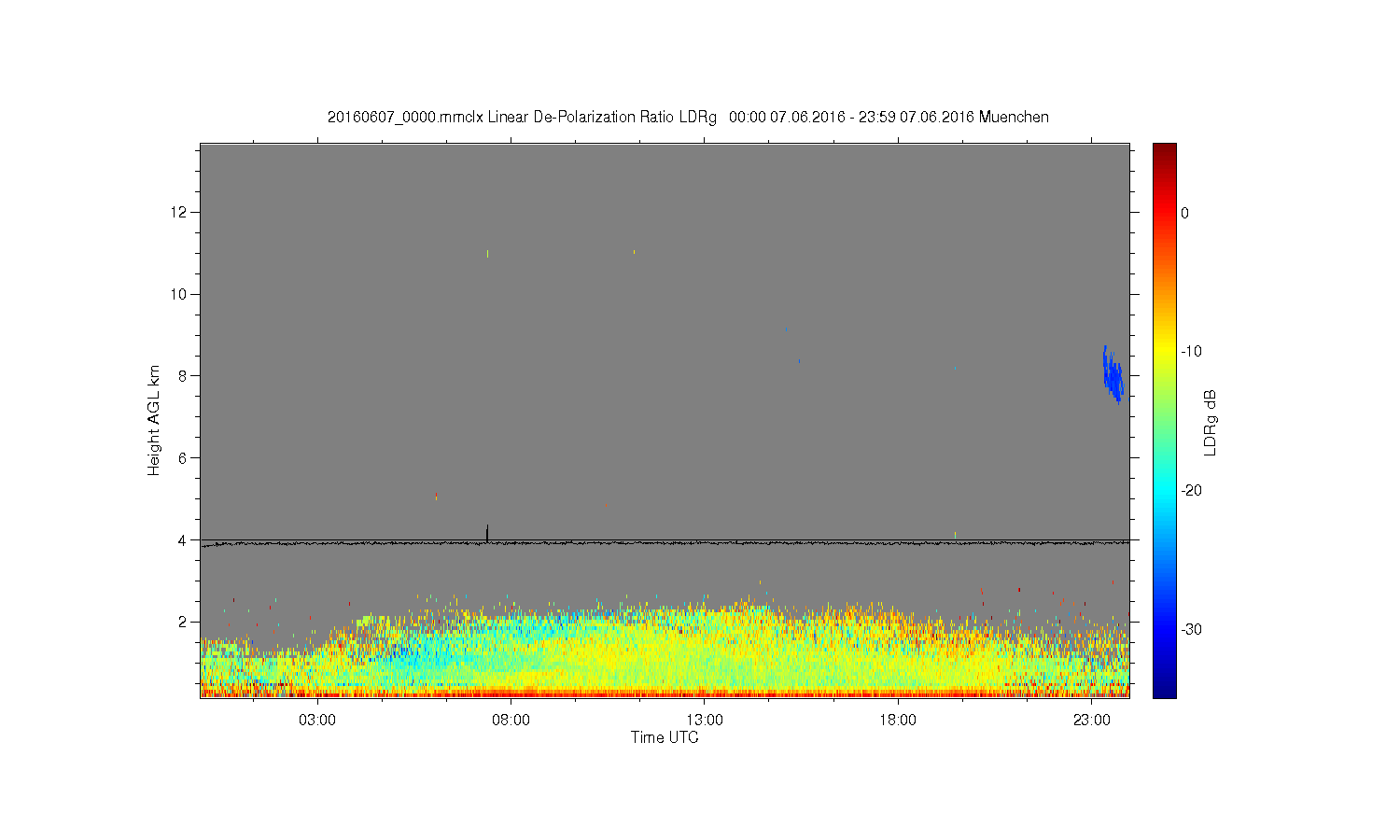
Task: Click the black spike on the 4 km line
Action: tap(487, 532)
